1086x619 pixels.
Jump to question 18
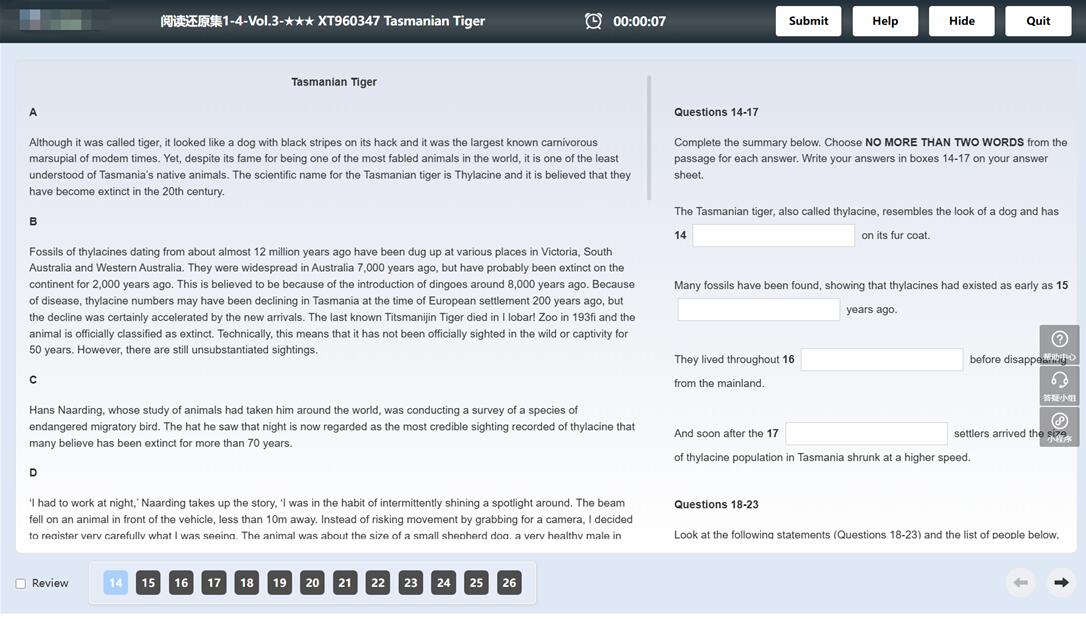[x=247, y=582]
